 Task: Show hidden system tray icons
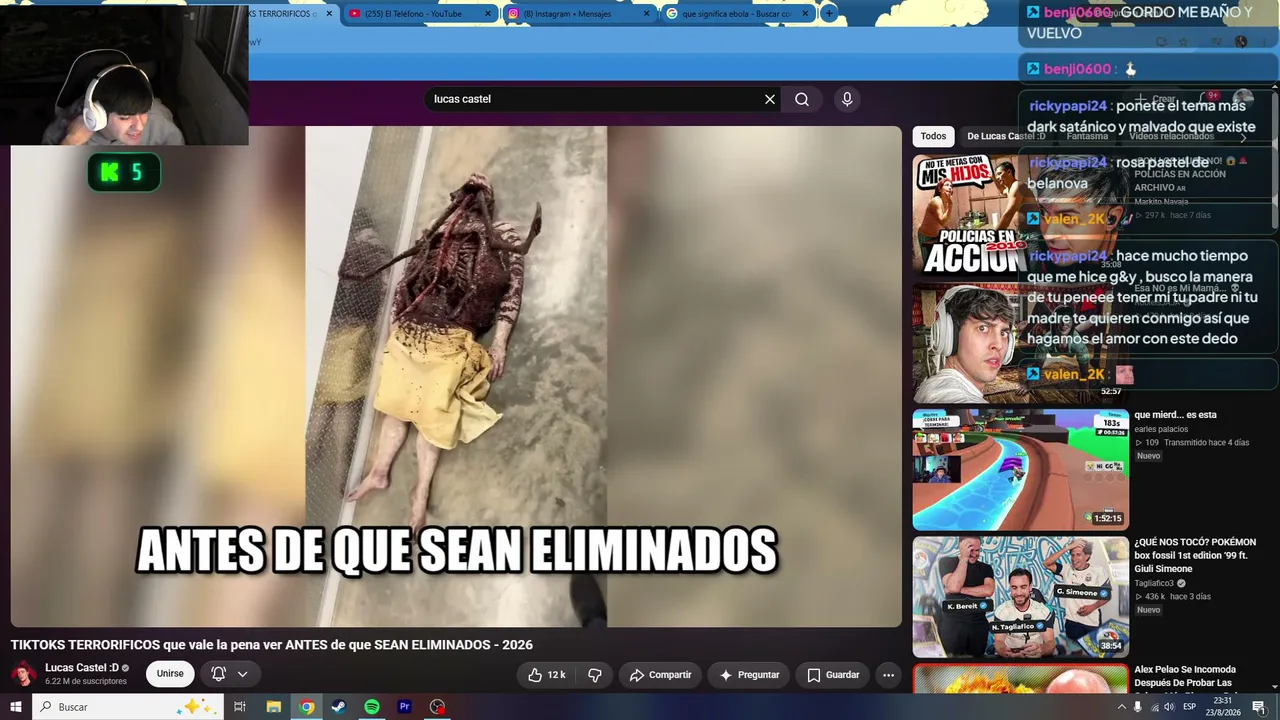pos(1121,707)
